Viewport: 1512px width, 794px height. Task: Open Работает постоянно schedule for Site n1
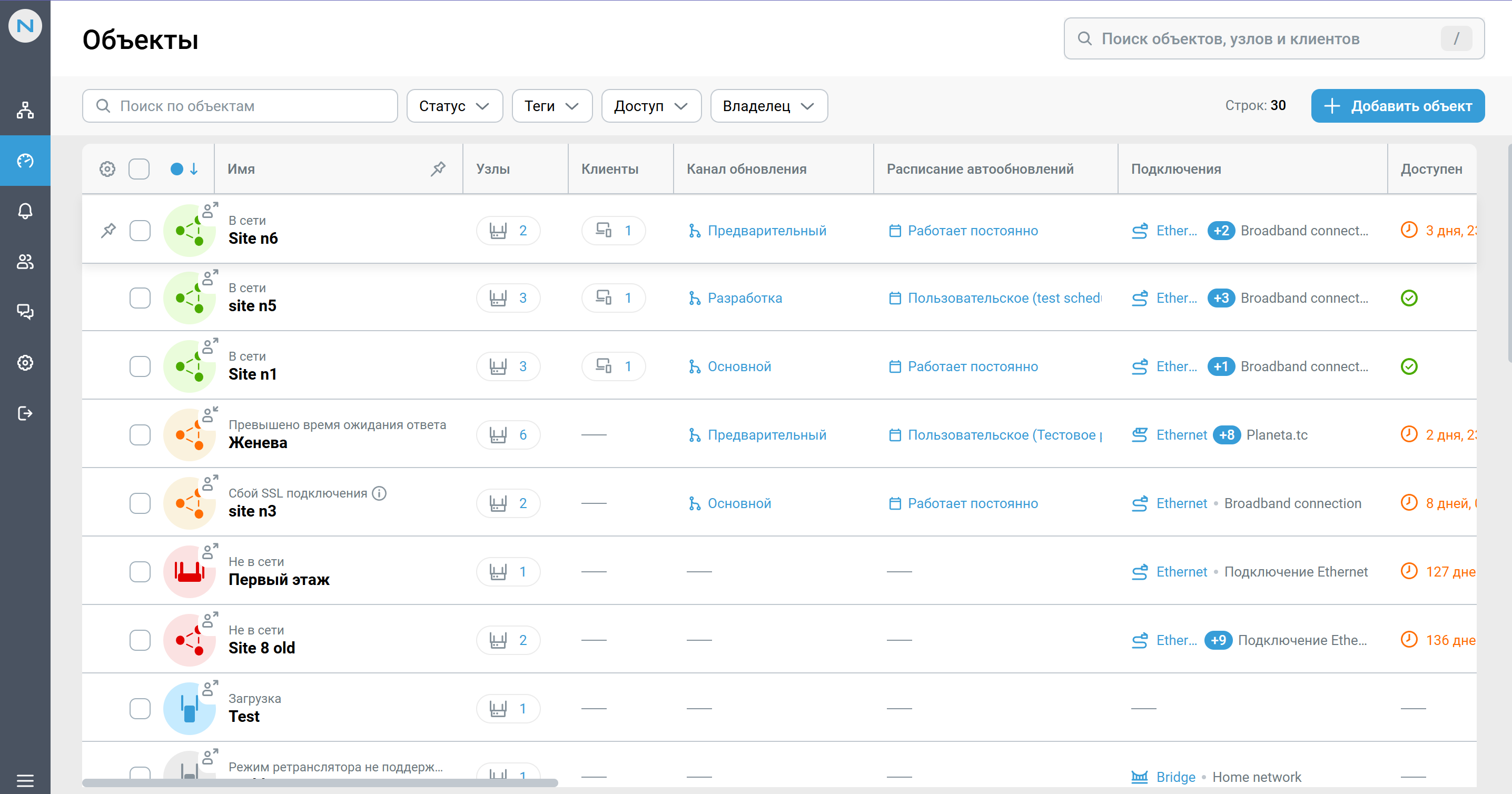[963, 367]
